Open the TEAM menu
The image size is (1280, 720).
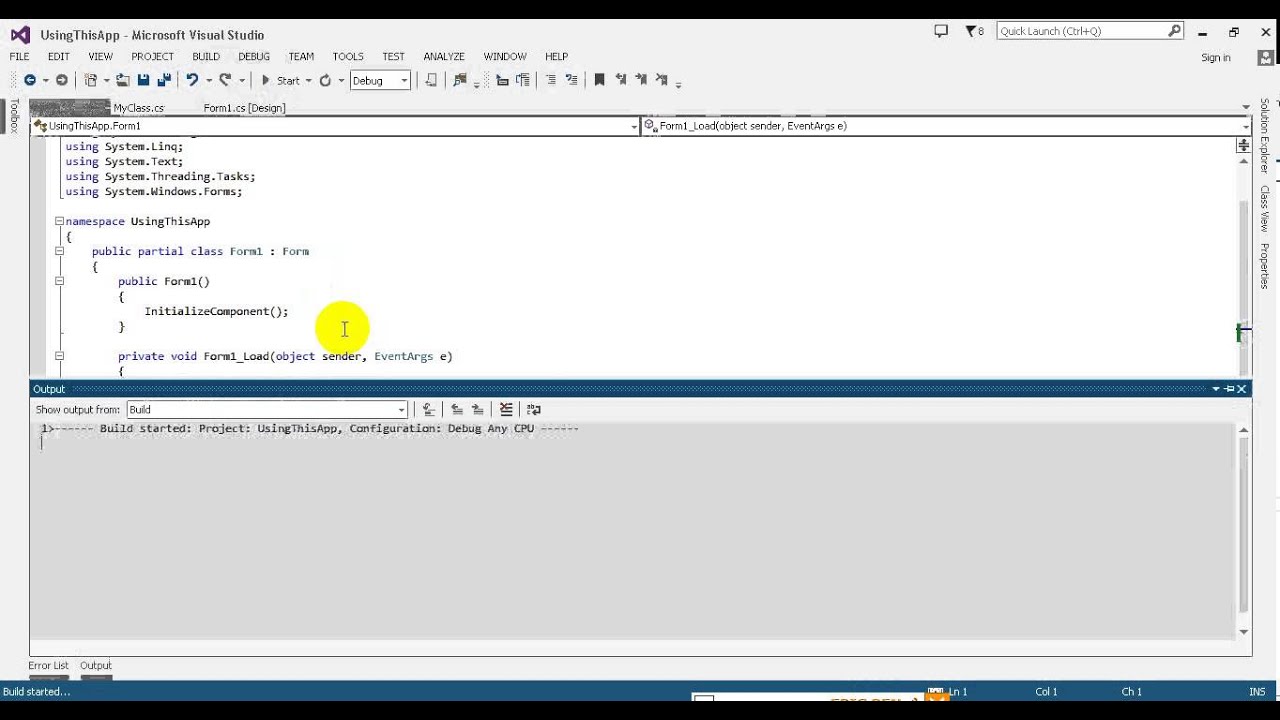tap(301, 57)
